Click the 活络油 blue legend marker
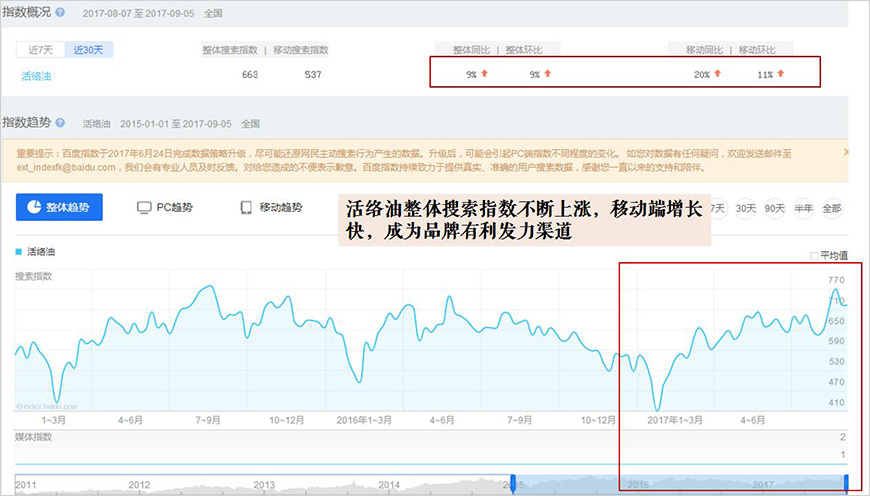 coord(18,252)
